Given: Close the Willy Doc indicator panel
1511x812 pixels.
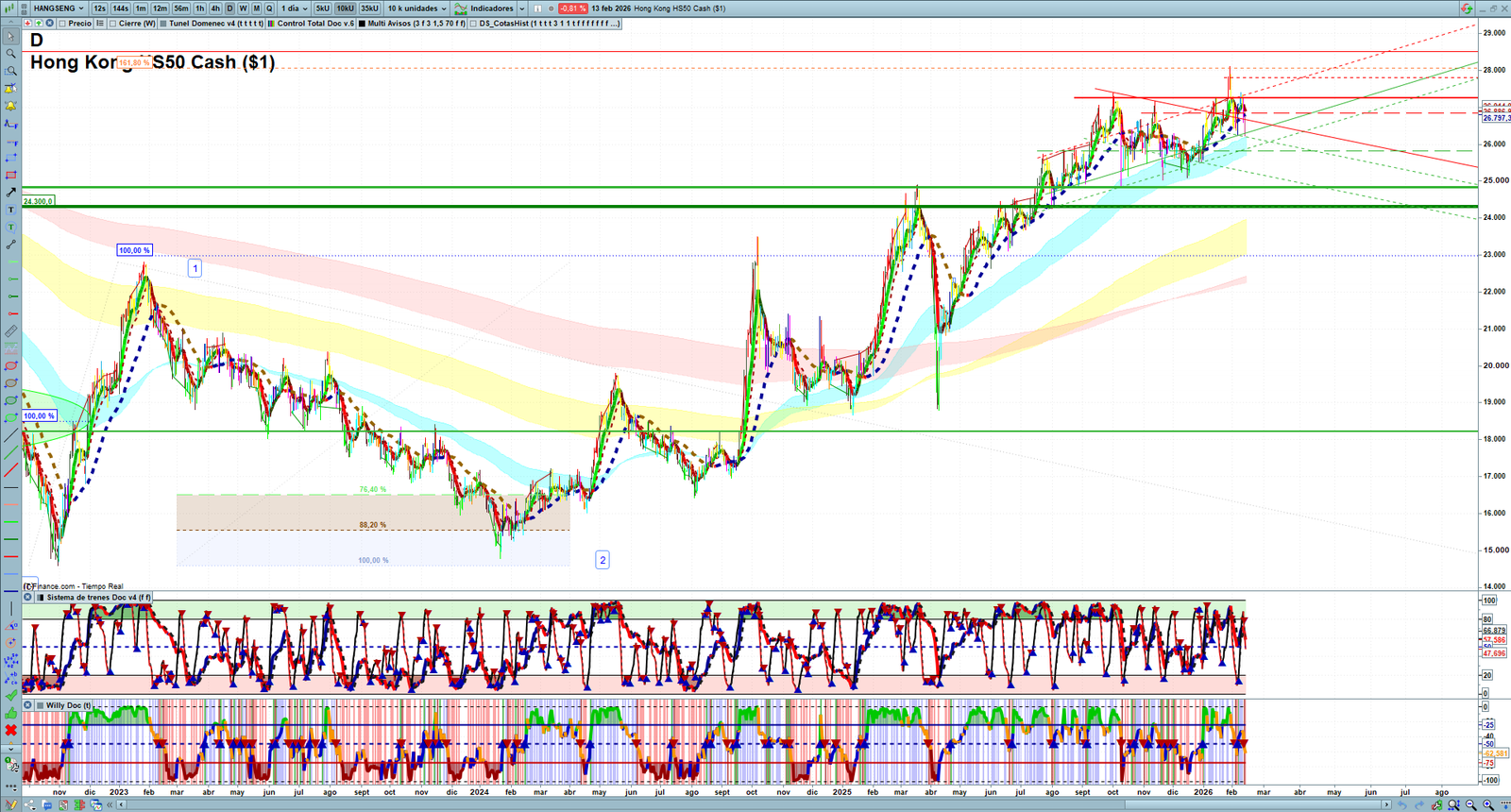Looking at the screenshot, I should 28,705.
